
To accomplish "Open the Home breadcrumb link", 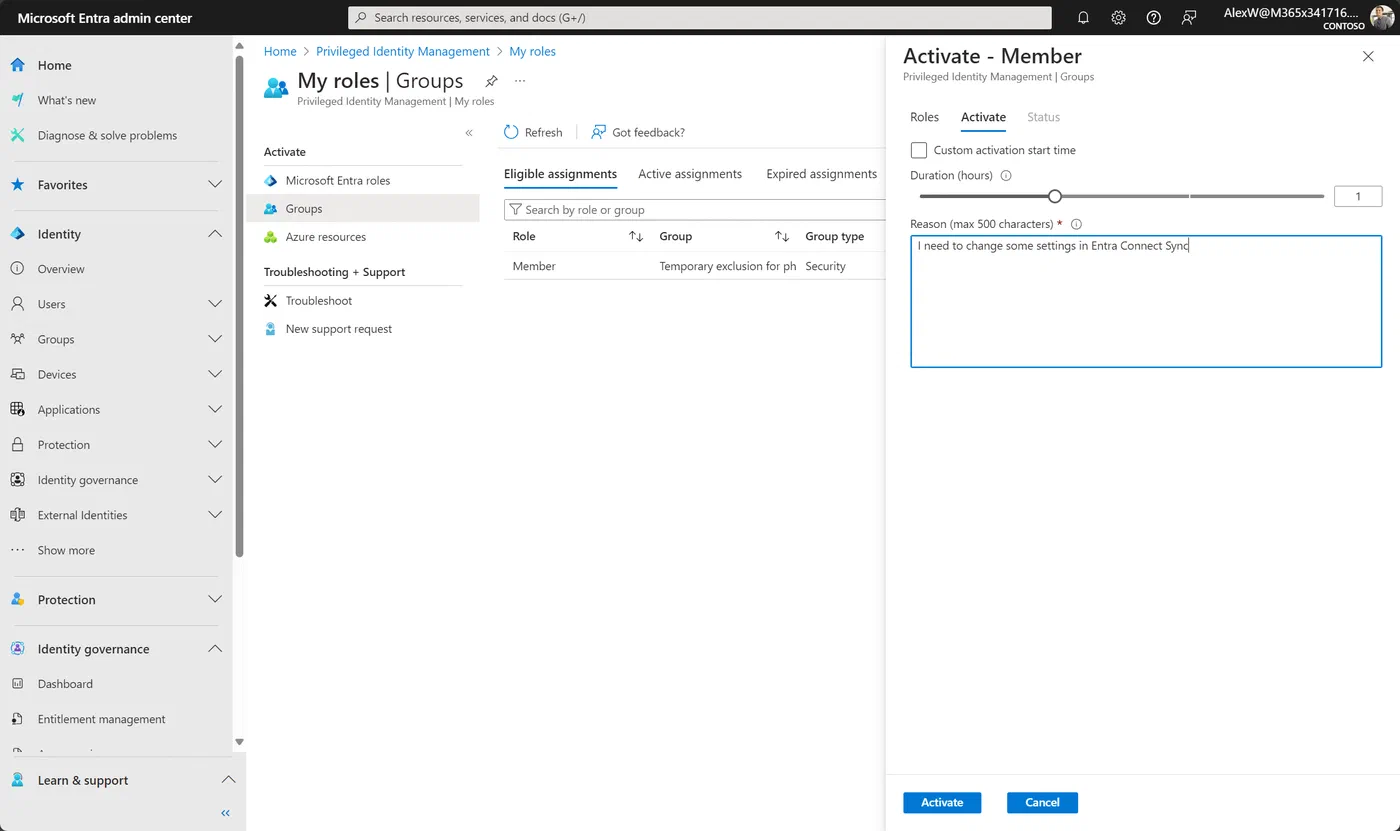I will click(280, 51).
